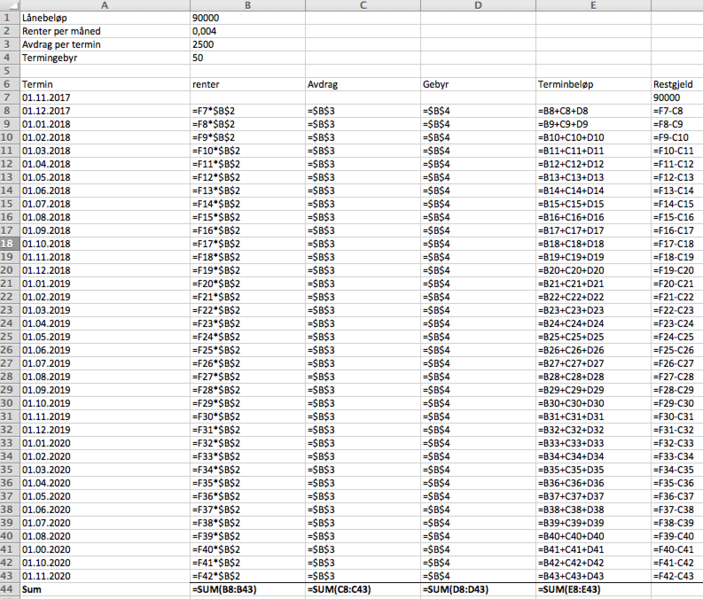Select column header B
This screenshot has height=599, width=703.
coord(246,6)
